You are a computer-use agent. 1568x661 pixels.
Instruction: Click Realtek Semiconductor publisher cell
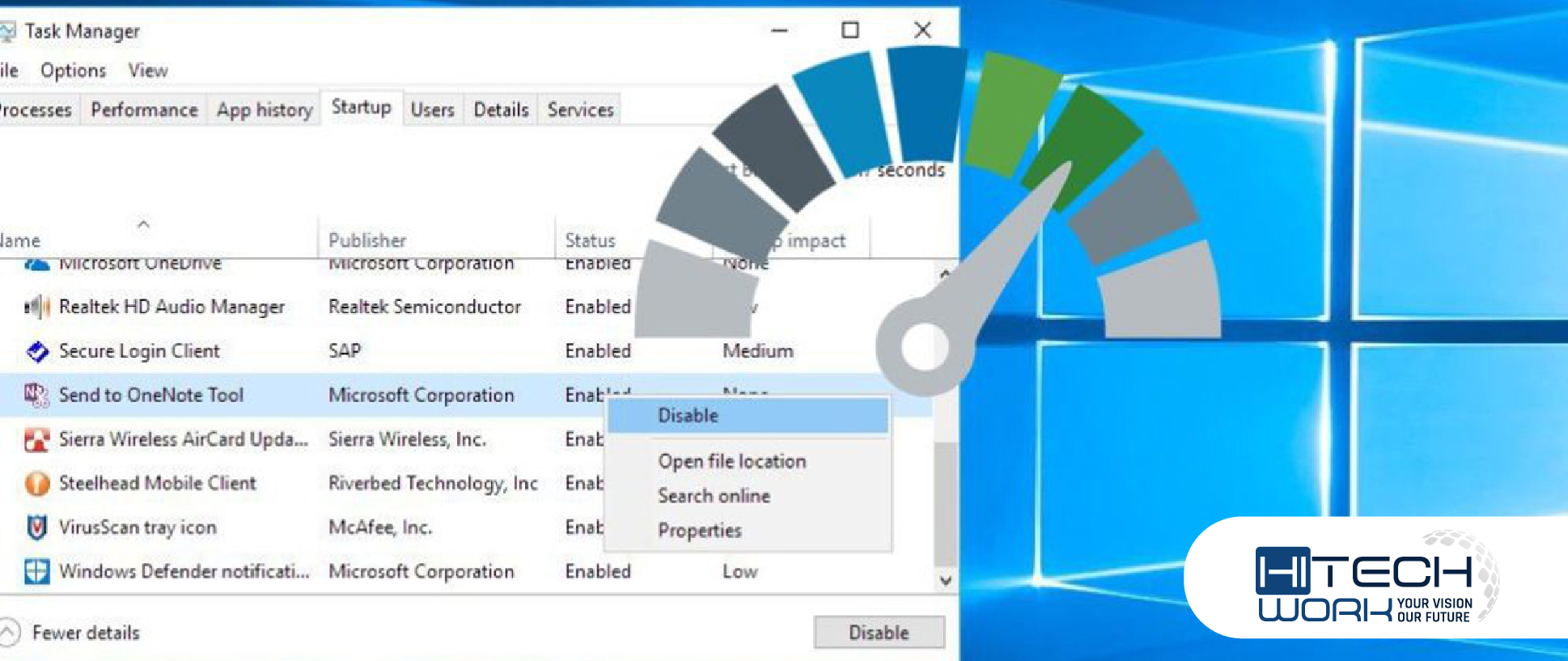pos(425,307)
